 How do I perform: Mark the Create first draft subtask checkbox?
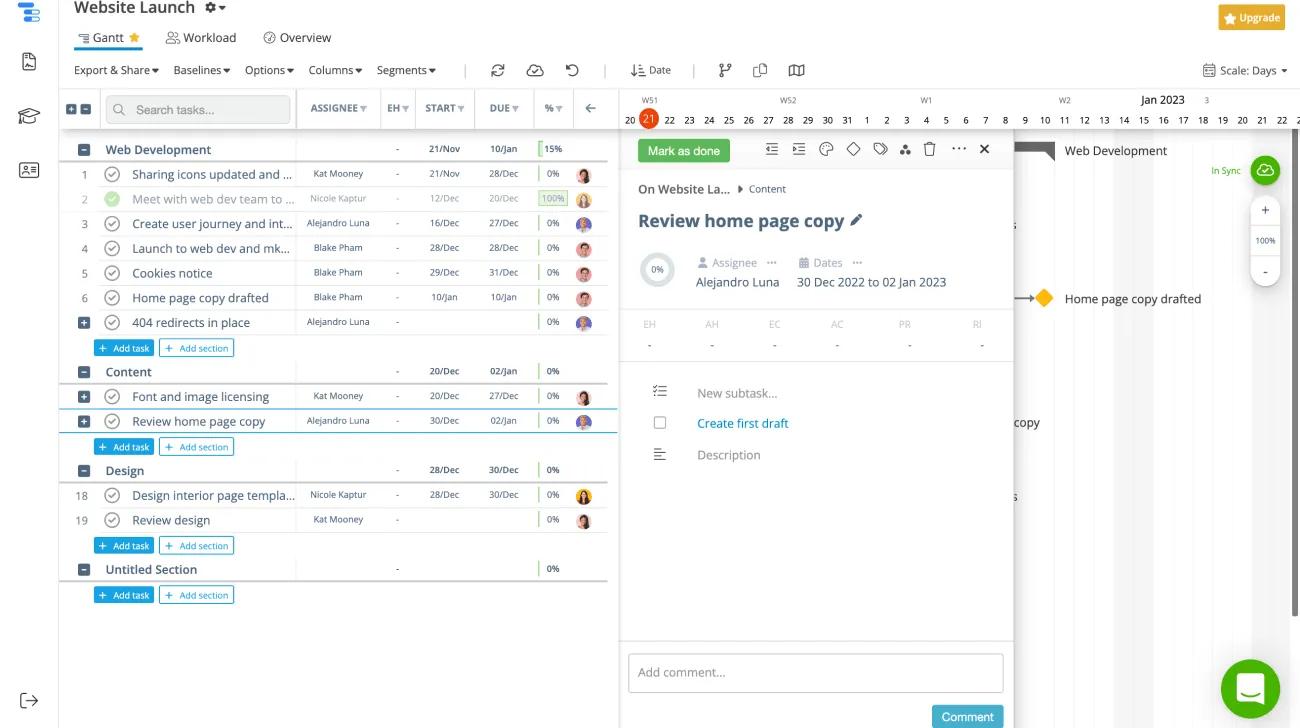(x=660, y=422)
